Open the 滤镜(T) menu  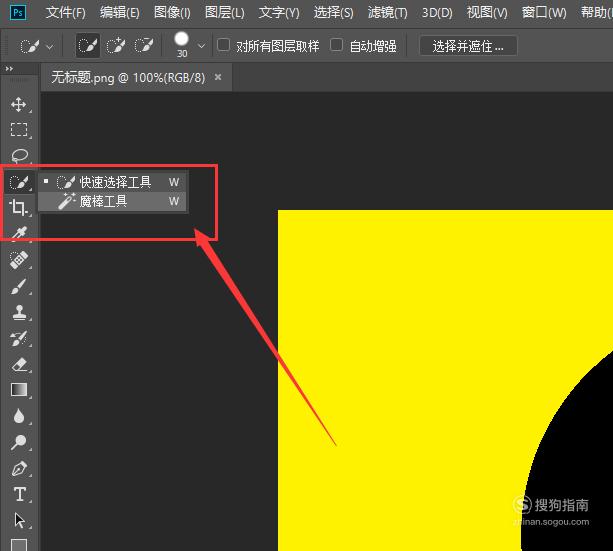(387, 13)
